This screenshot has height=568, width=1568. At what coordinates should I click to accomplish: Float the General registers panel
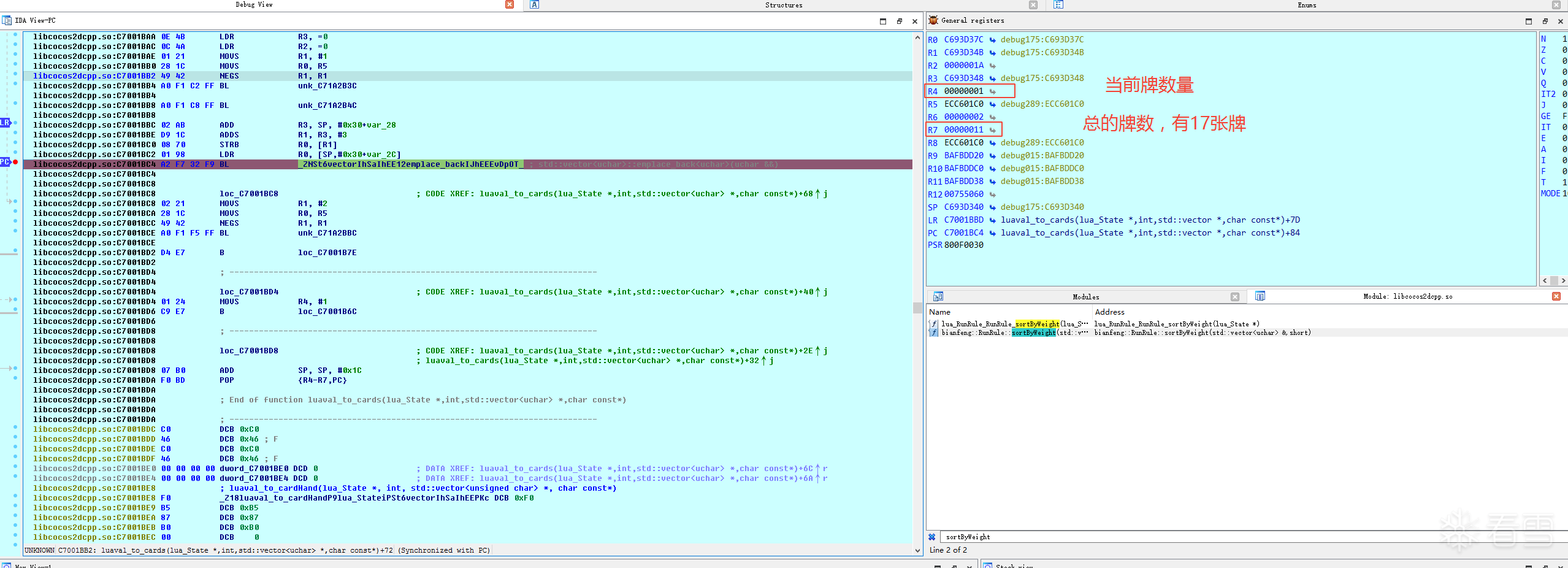pyautogui.click(x=1545, y=21)
